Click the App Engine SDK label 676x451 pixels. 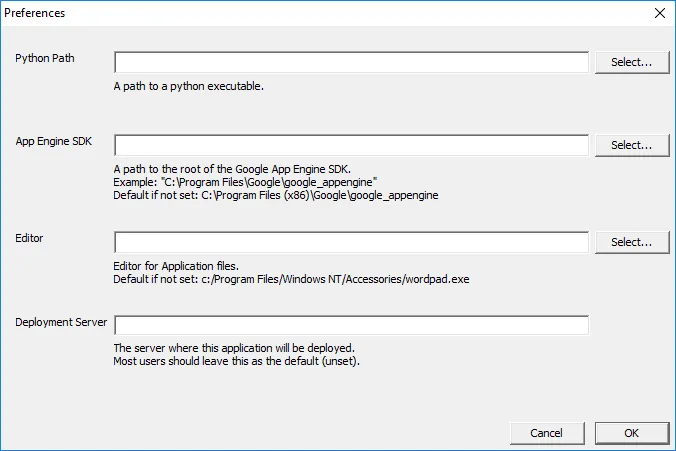[x=53, y=141]
